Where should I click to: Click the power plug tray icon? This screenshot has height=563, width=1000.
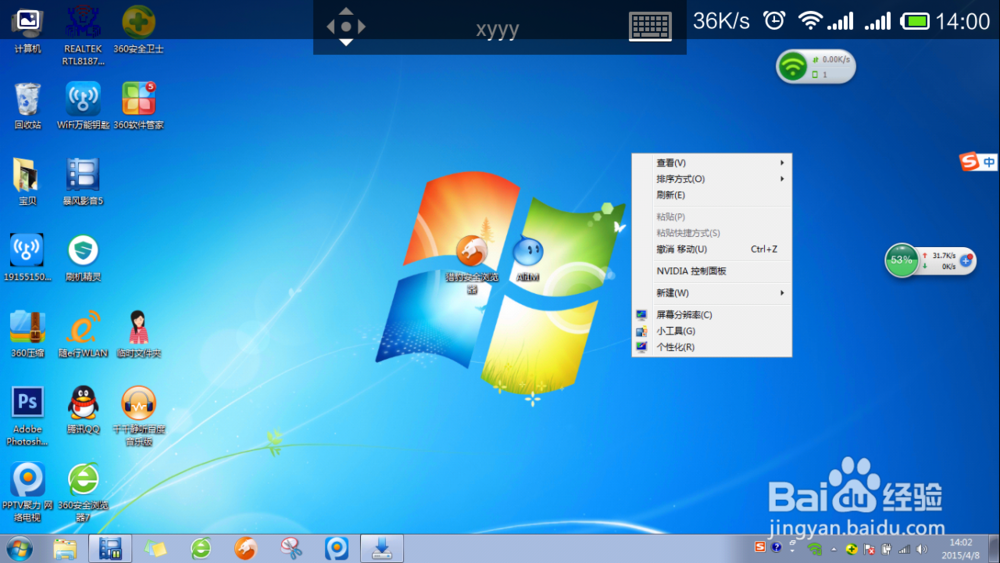point(886,549)
